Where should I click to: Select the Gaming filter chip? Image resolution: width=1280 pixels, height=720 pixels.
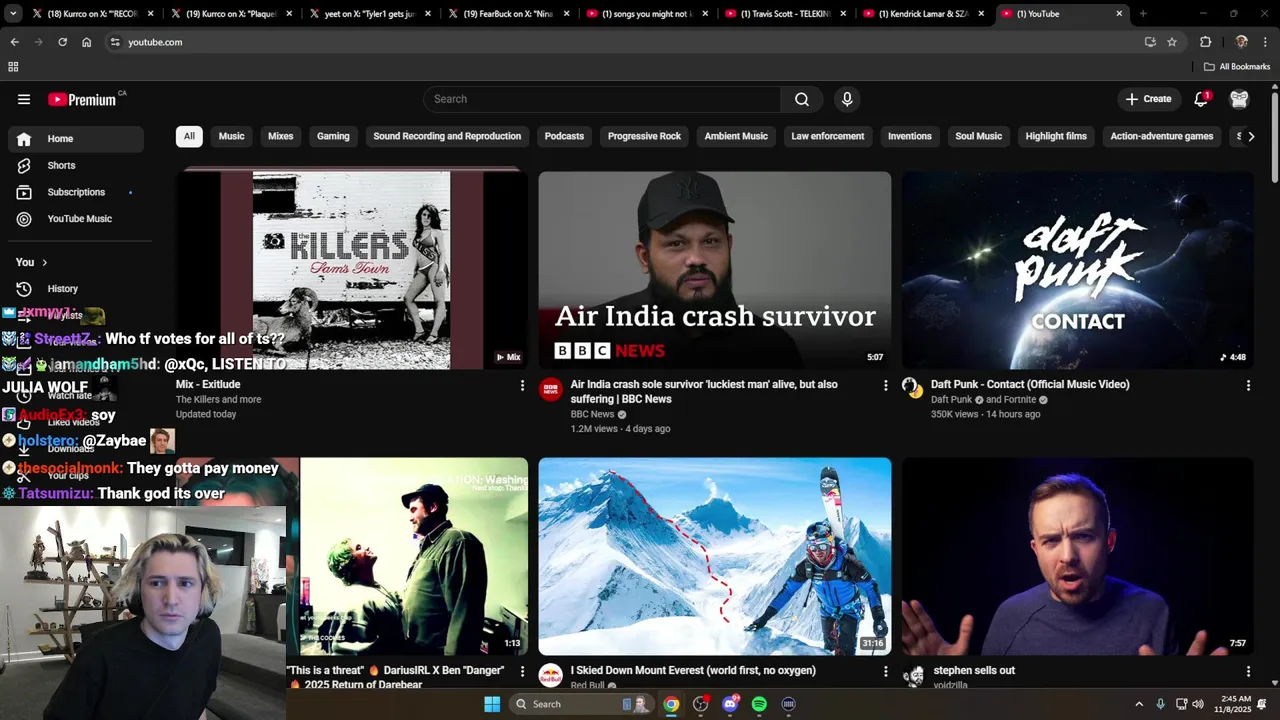333,136
